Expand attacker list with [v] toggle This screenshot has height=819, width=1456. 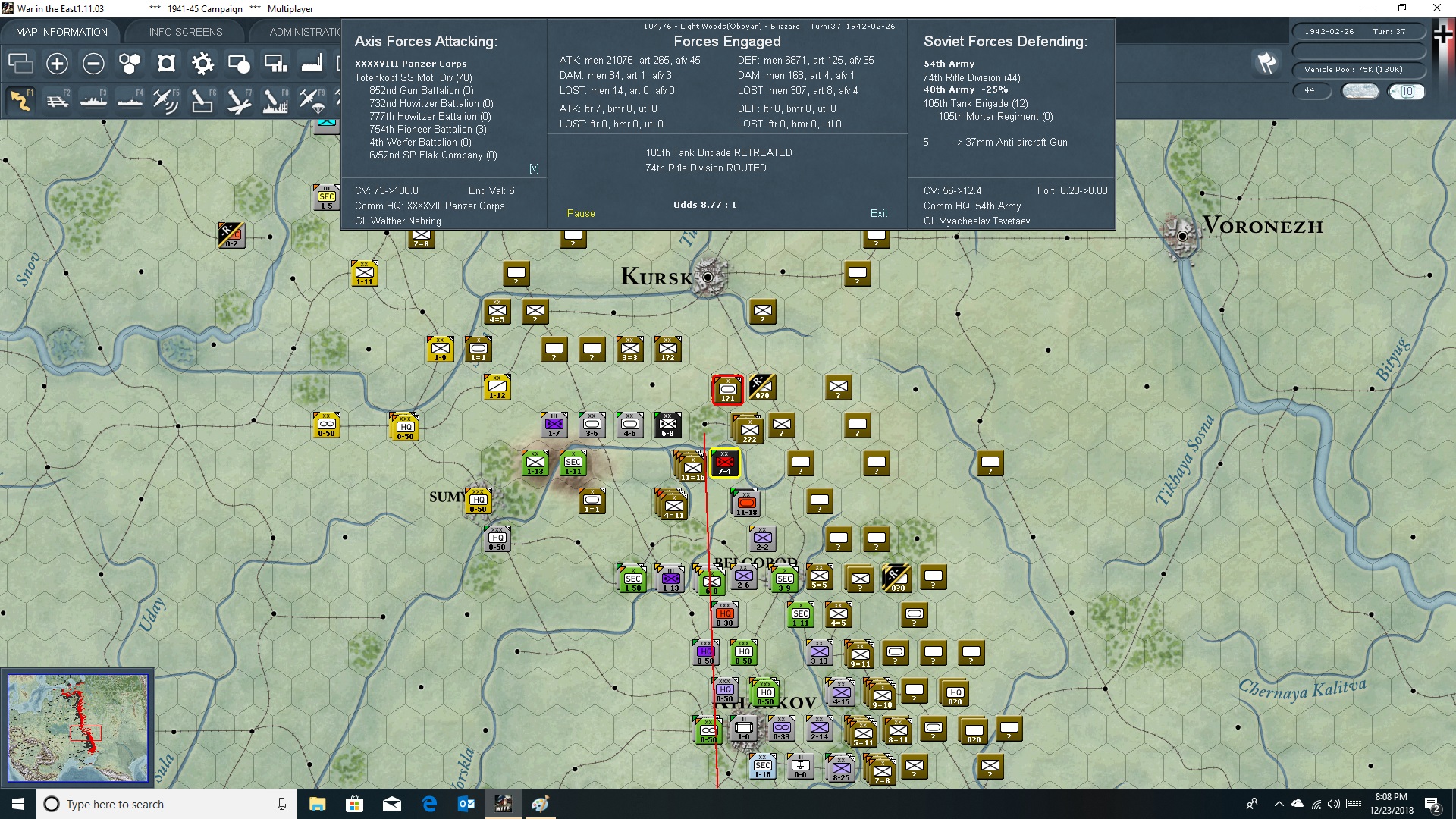[534, 168]
